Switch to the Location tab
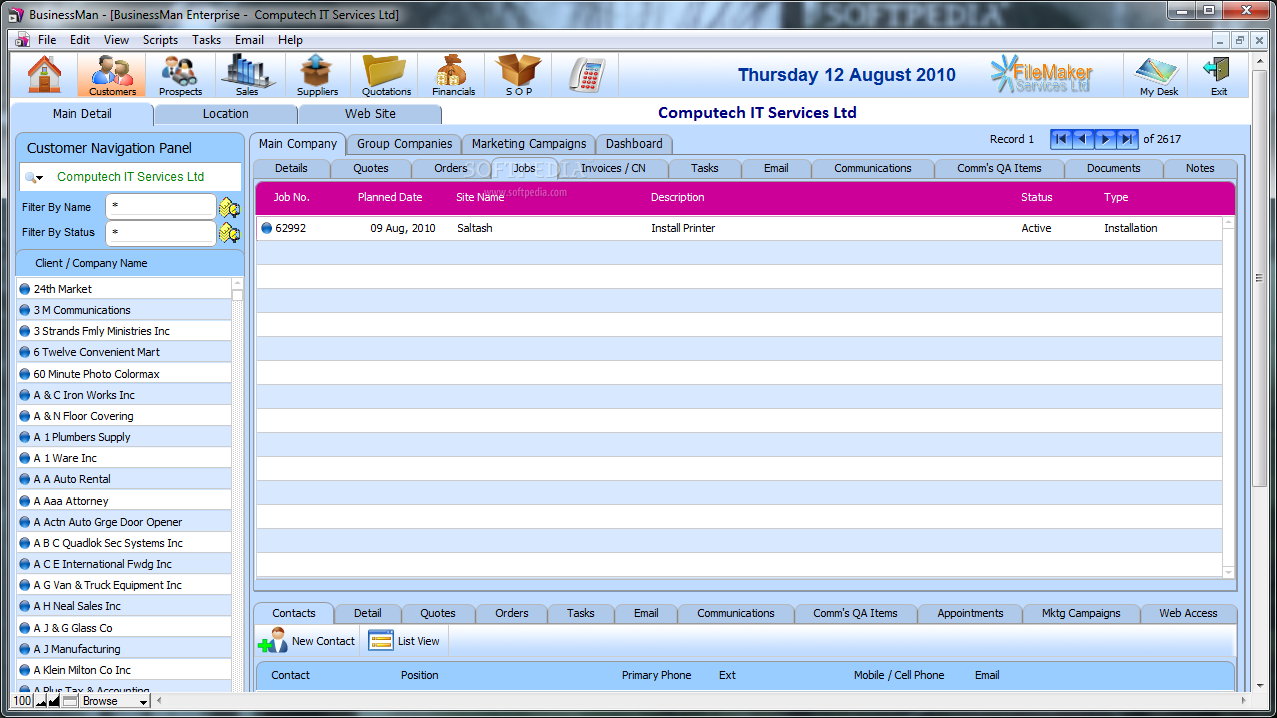 tap(226, 114)
